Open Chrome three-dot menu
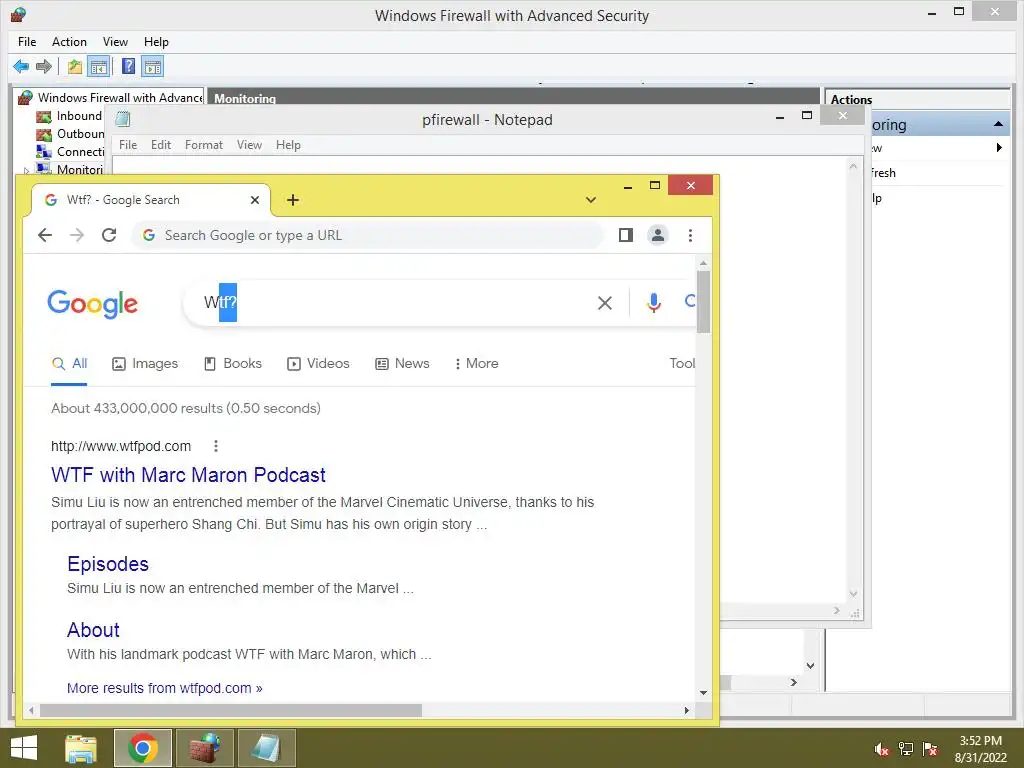Image resolution: width=1024 pixels, height=768 pixels. pos(690,235)
